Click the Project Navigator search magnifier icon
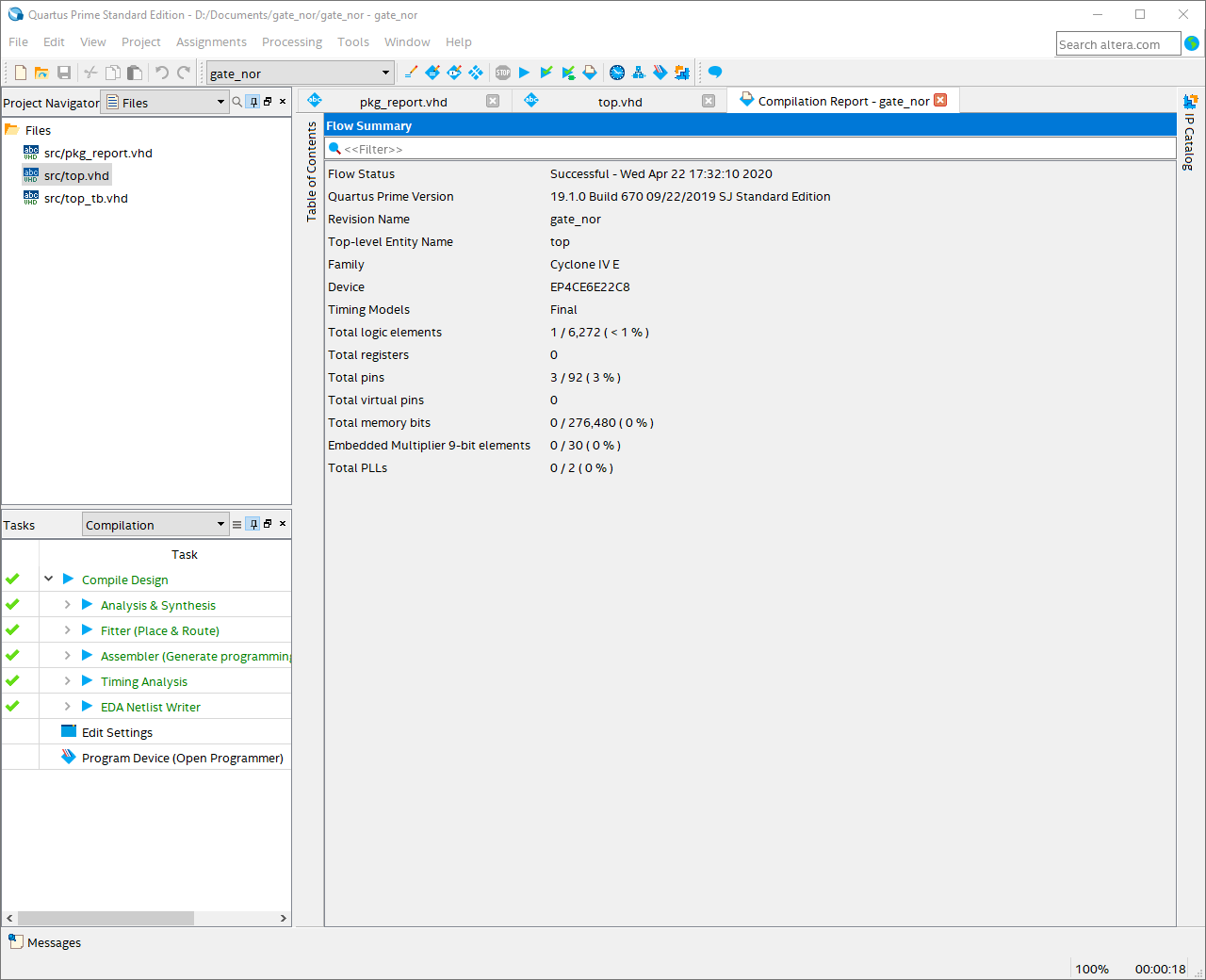 coord(237,102)
